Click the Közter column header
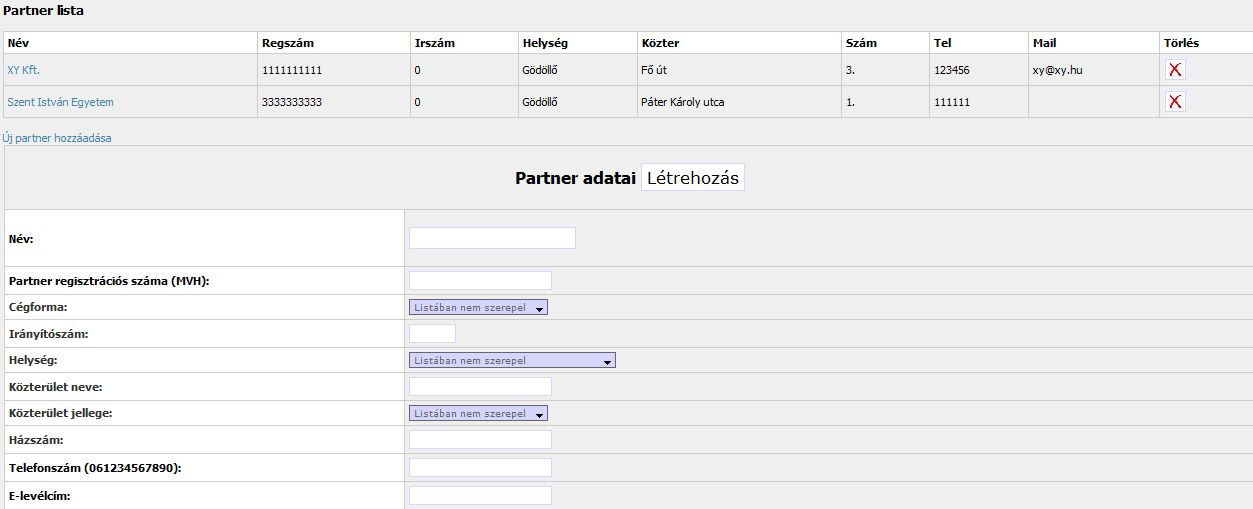Viewport: 1253px width, 509px height. coord(739,43)
